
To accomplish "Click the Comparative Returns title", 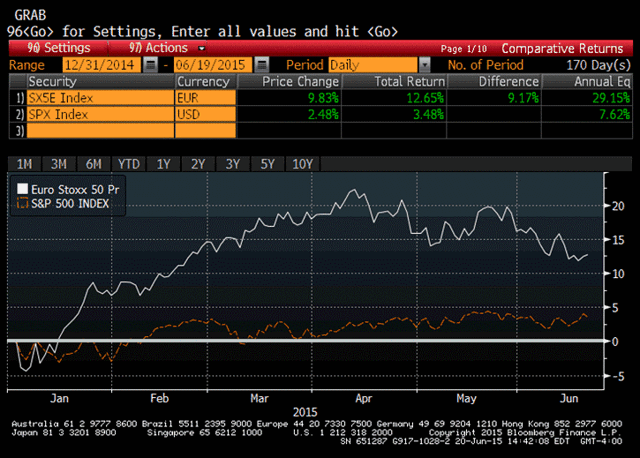I will click(x=562, y=49).
